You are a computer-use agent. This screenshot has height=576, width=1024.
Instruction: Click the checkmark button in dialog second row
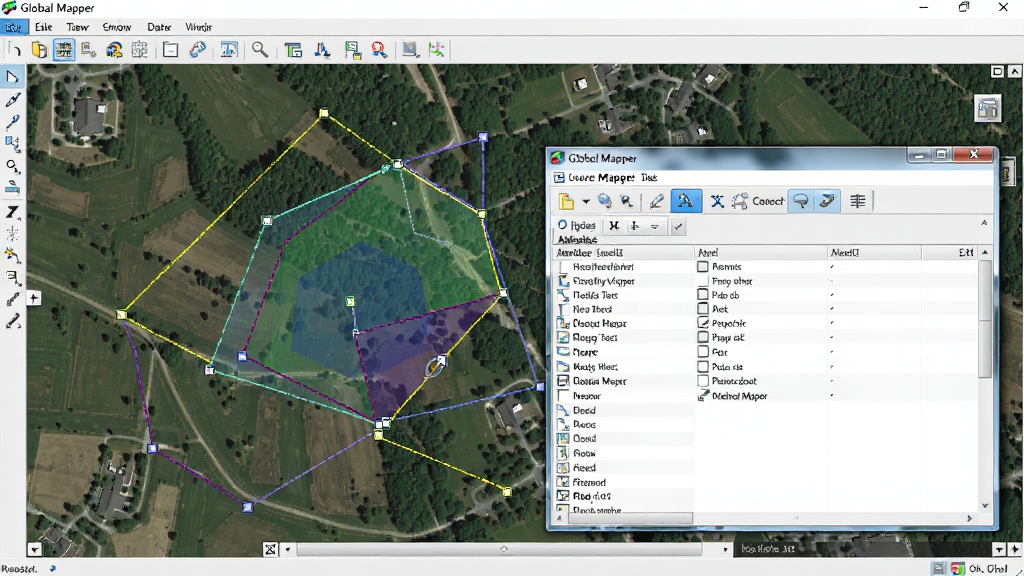(x=678, y=226)
